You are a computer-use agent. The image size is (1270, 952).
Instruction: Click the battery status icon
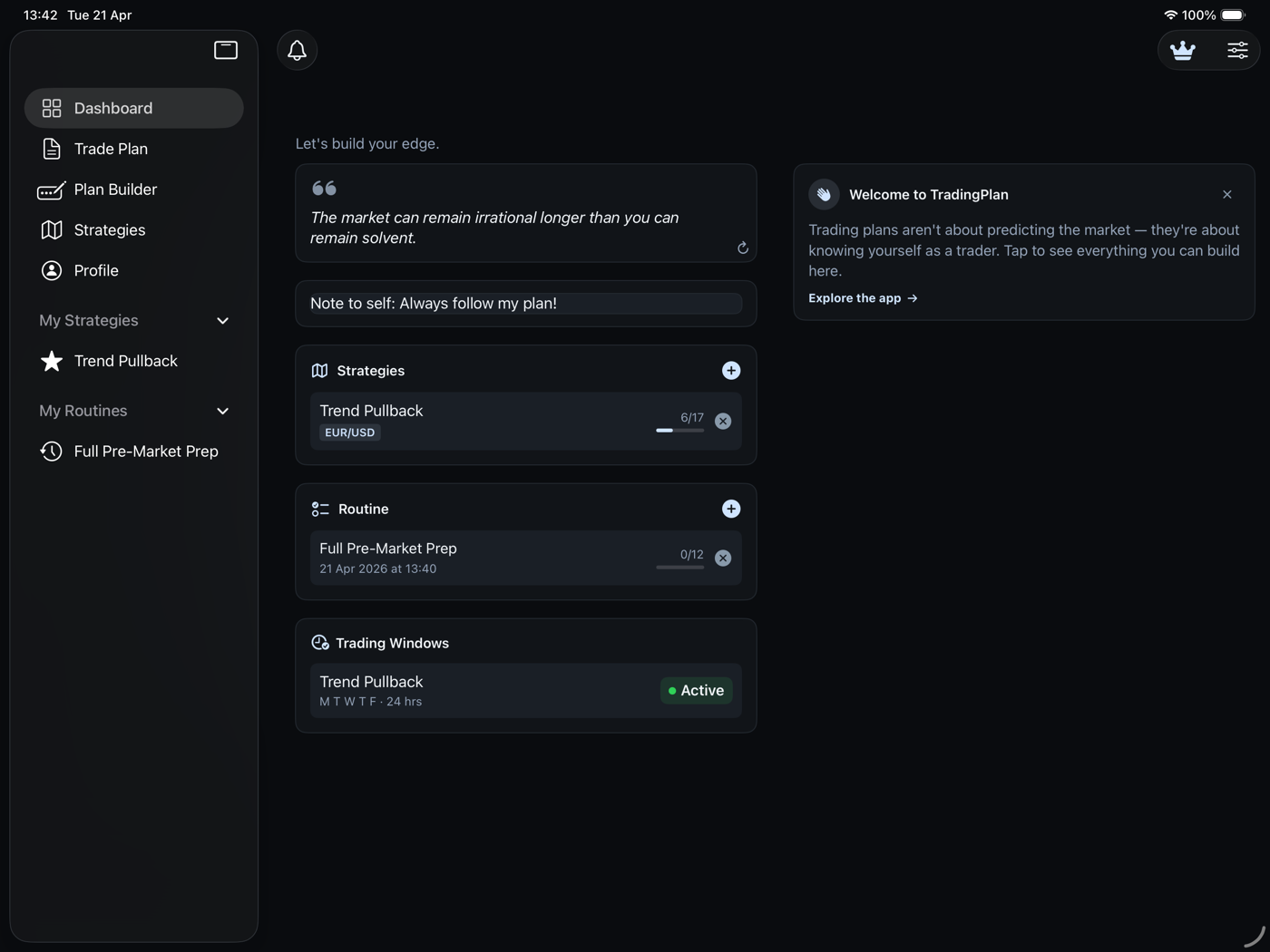pyautogui.click(x=1234, y=15)
